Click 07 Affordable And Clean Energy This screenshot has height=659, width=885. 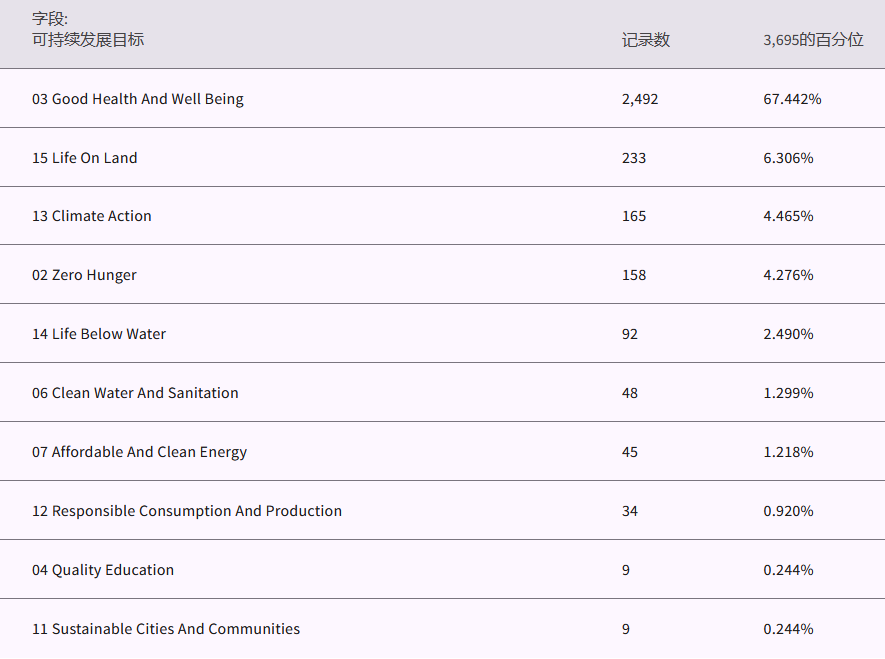pos(139,452)
